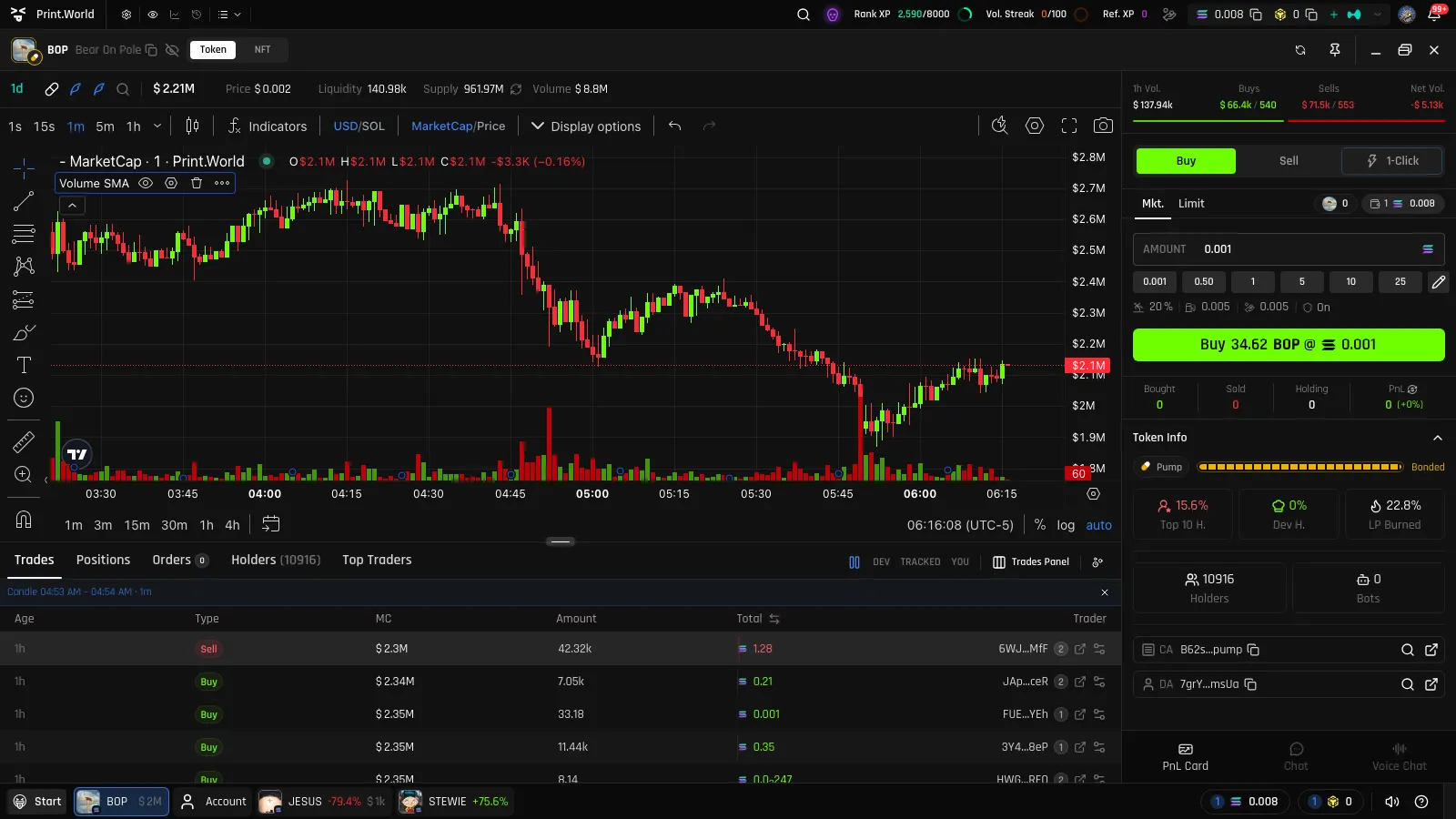Select the Sell tab
The image size is (1456, 819).
coord(1289,161)
